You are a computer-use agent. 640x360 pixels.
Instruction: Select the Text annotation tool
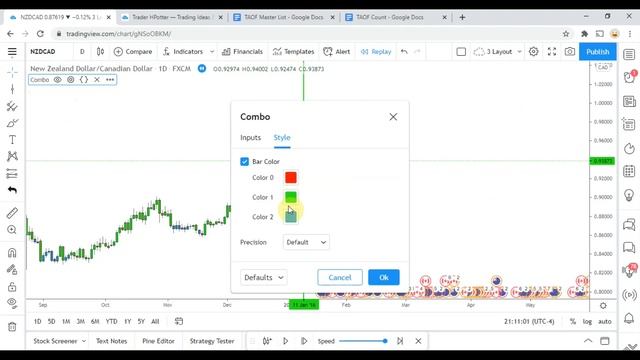click(x=12, y=140)
